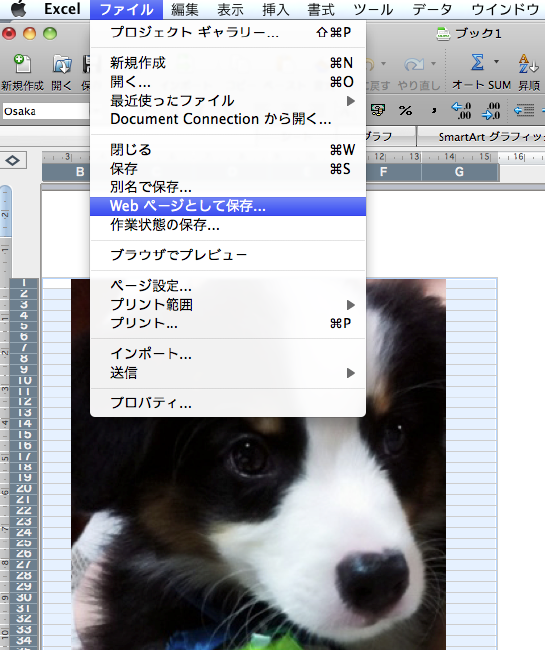Choose Web ページとして保存... menu item
The width and height of the screenshot is (545, 650).
[x=228, y=206]
